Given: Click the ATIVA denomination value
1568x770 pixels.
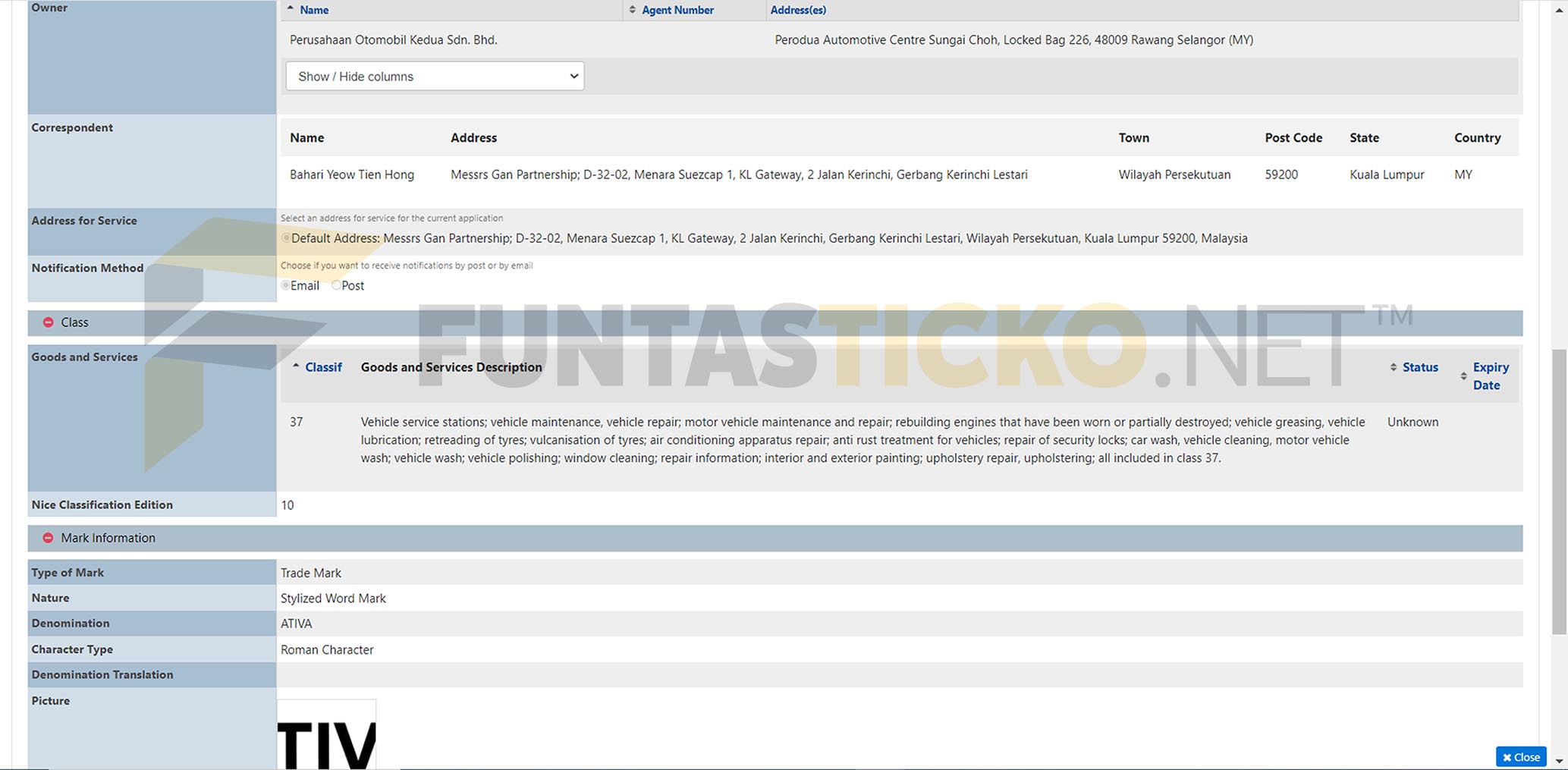Looking at the screenshot, I should pyautogui.click(x=297, y=624).
